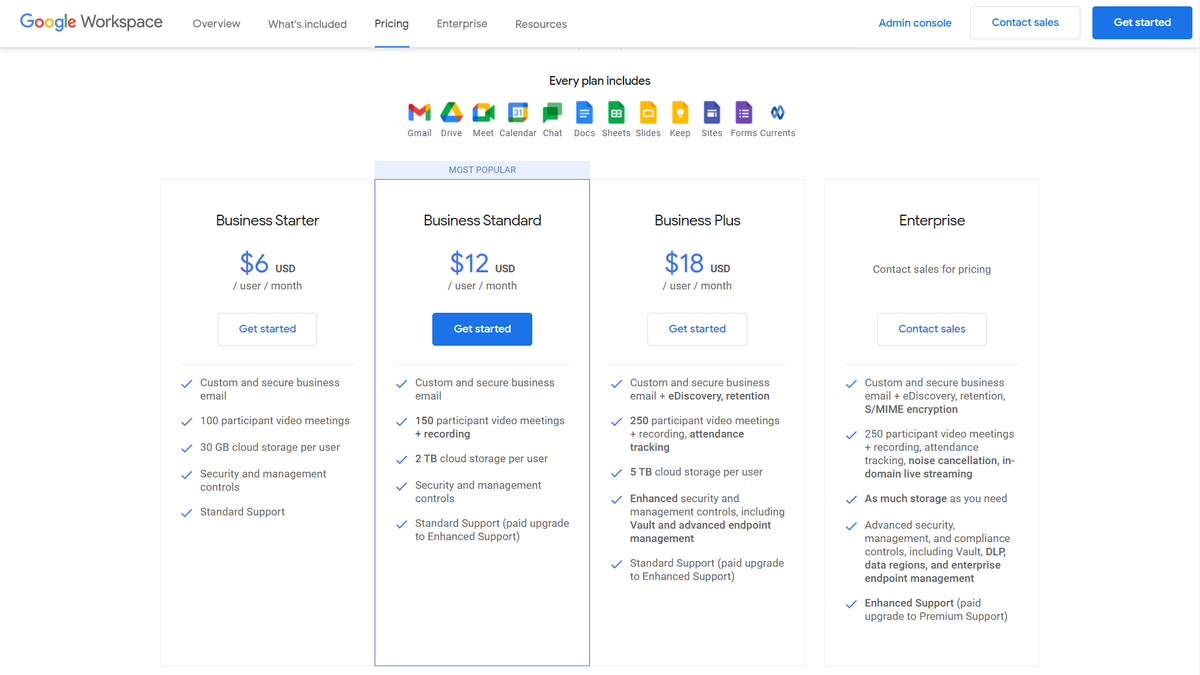Click the Google Docs icon

click(584, 113)
